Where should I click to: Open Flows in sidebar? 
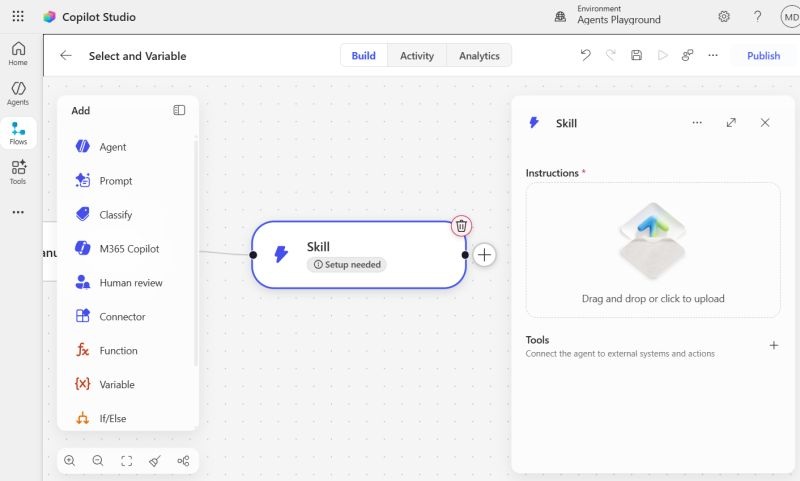point(18,133)
